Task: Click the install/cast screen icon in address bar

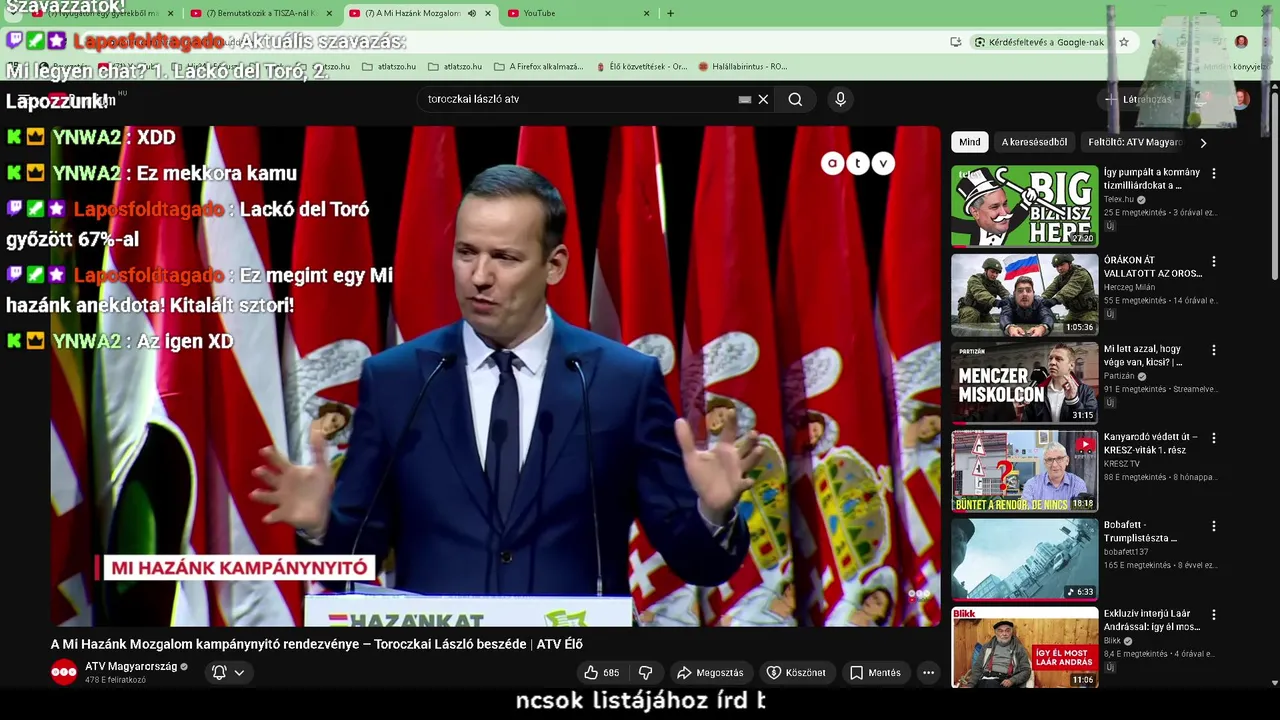Action: click(956, 42)
